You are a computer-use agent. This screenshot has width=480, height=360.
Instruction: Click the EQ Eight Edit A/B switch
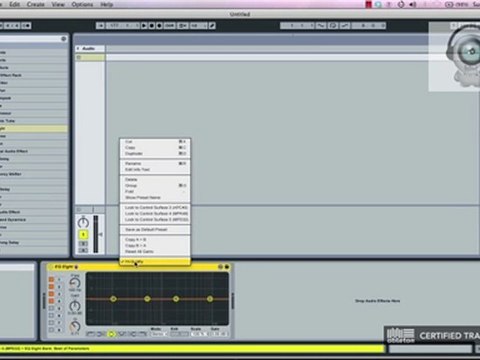tap(180, 334)
